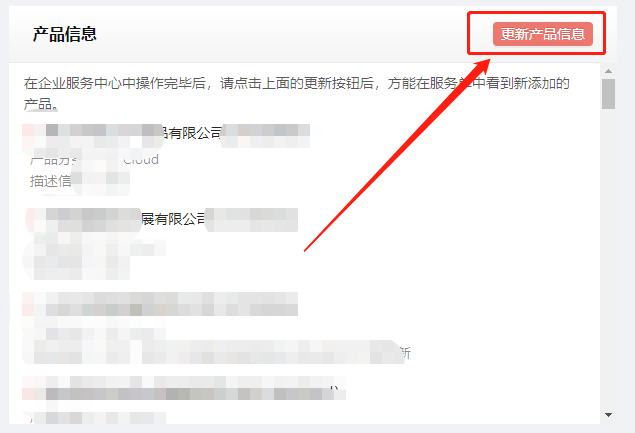635x433 pixels.
Task: Click blurred tag right of 展有限公司
Action: tap(252, 220)
